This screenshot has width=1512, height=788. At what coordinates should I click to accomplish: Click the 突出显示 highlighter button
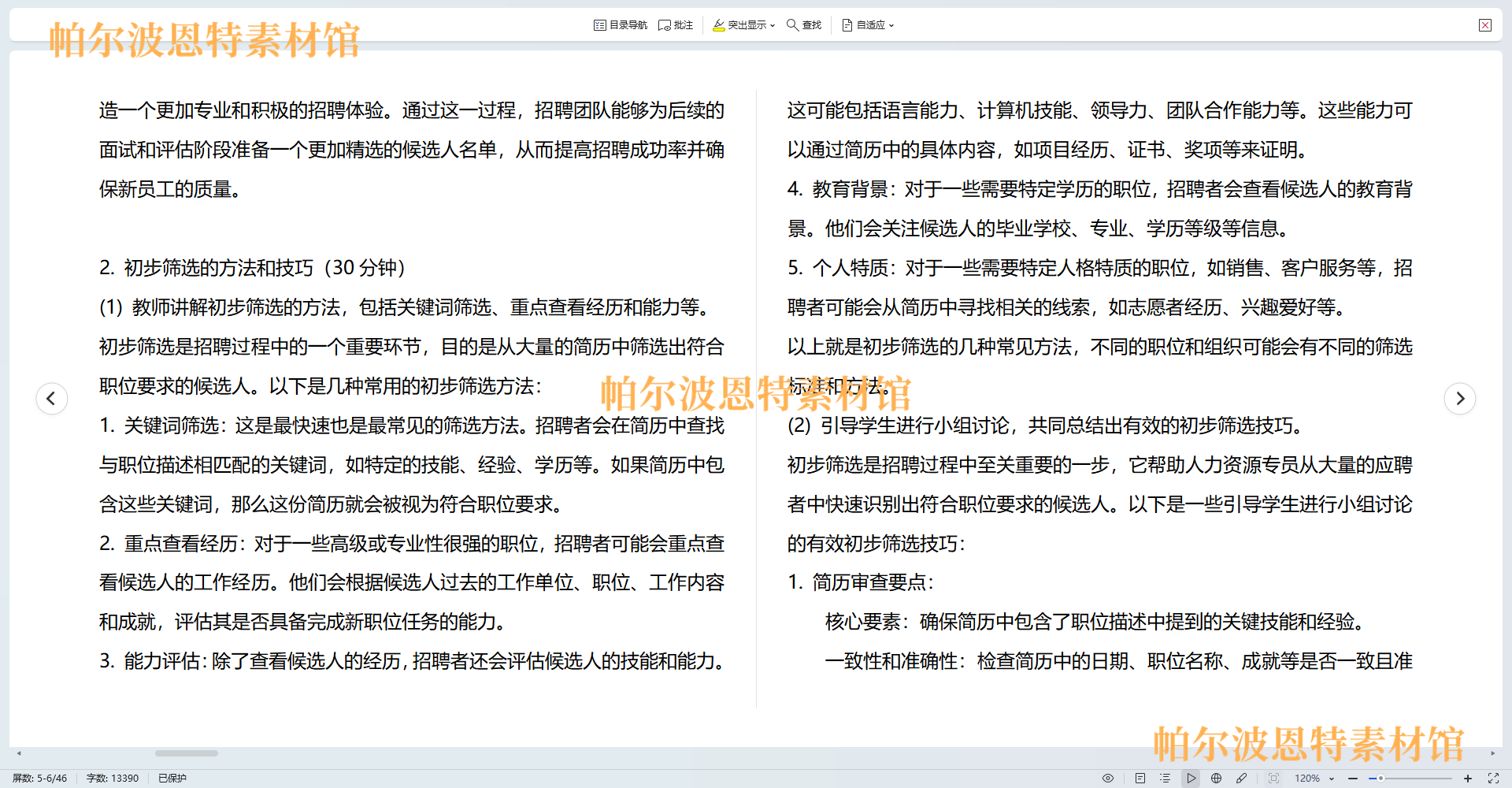click(739, 25)
